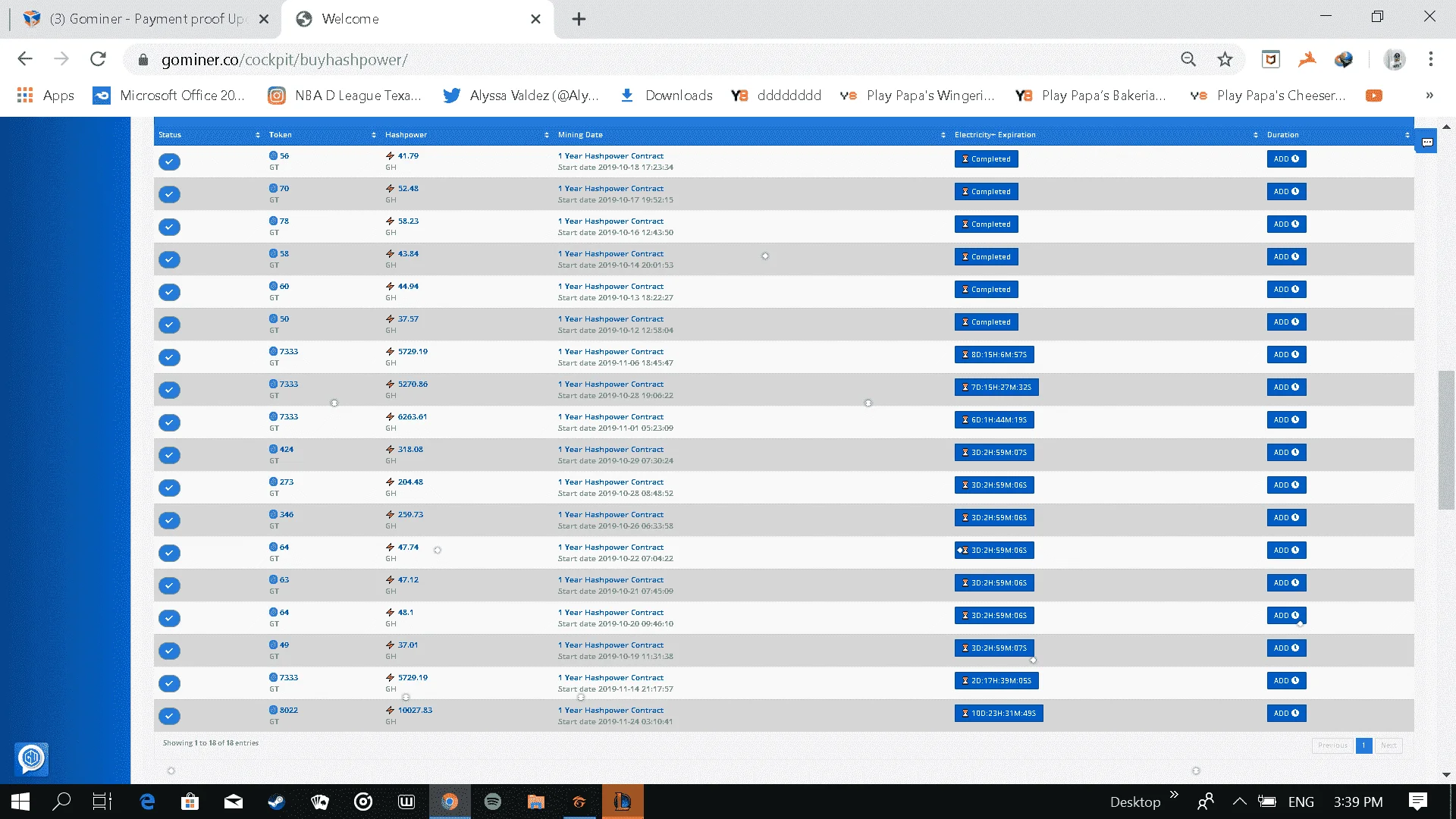Click the page vertical scrollbar thumb

[x=1446, y=440]
